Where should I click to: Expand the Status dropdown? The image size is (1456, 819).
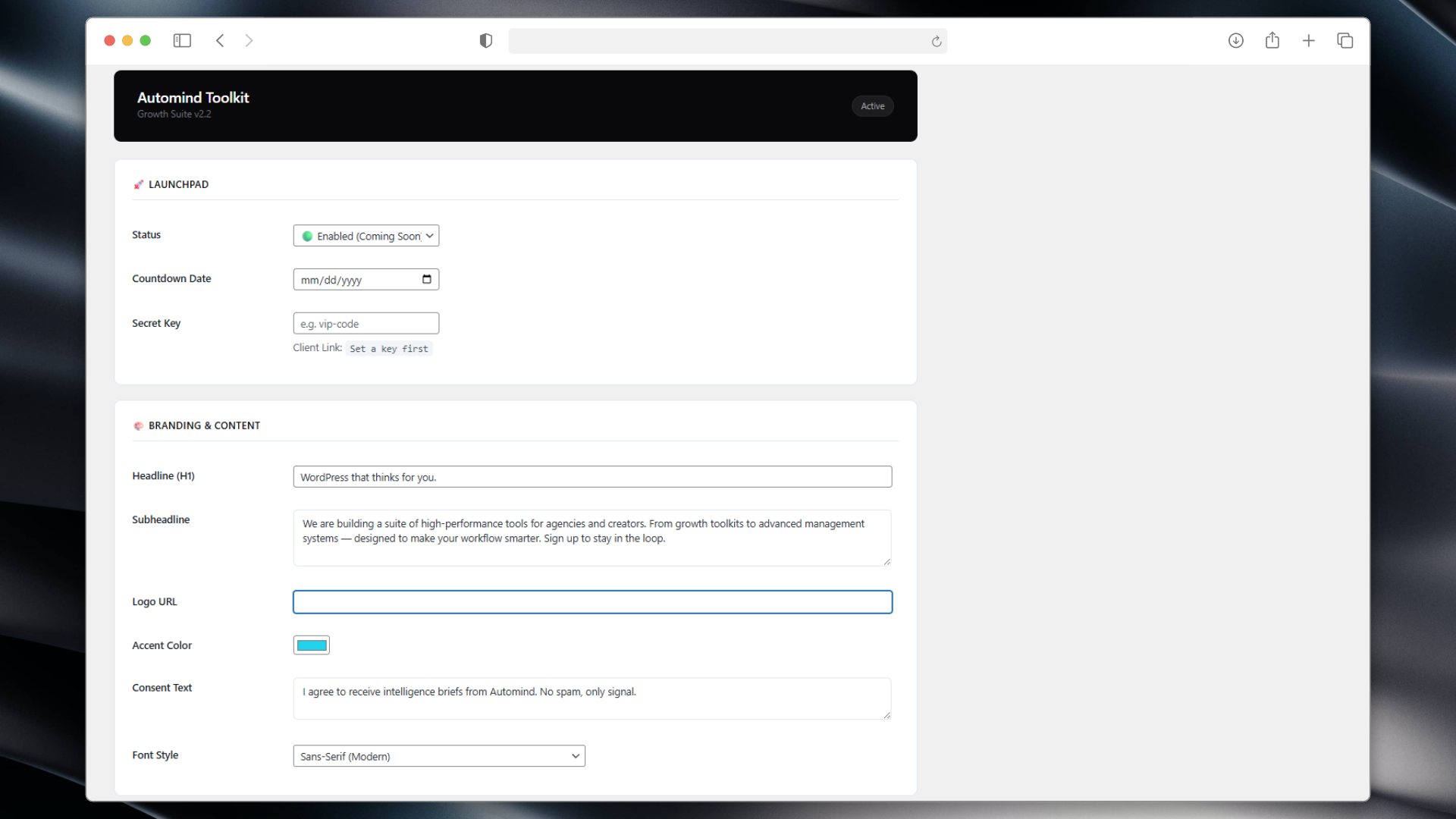click(366, 236)
